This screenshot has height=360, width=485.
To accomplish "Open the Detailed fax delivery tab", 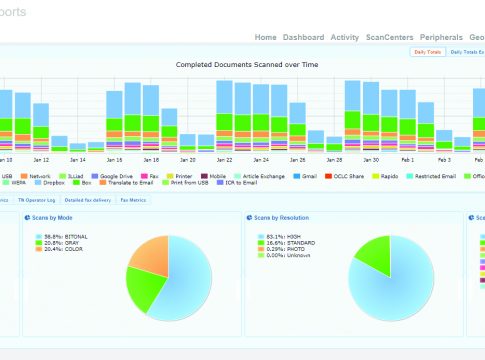I will pos(88,200).
